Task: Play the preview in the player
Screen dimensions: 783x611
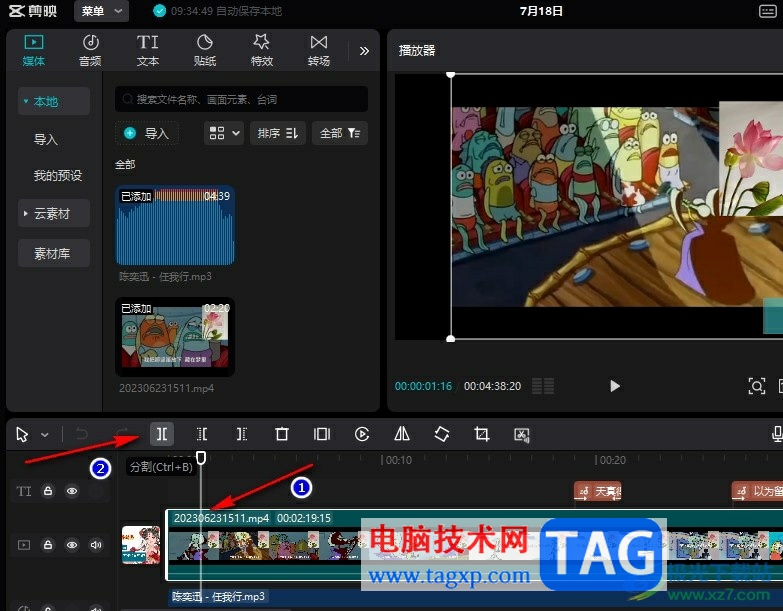Action: coord(615,386)
